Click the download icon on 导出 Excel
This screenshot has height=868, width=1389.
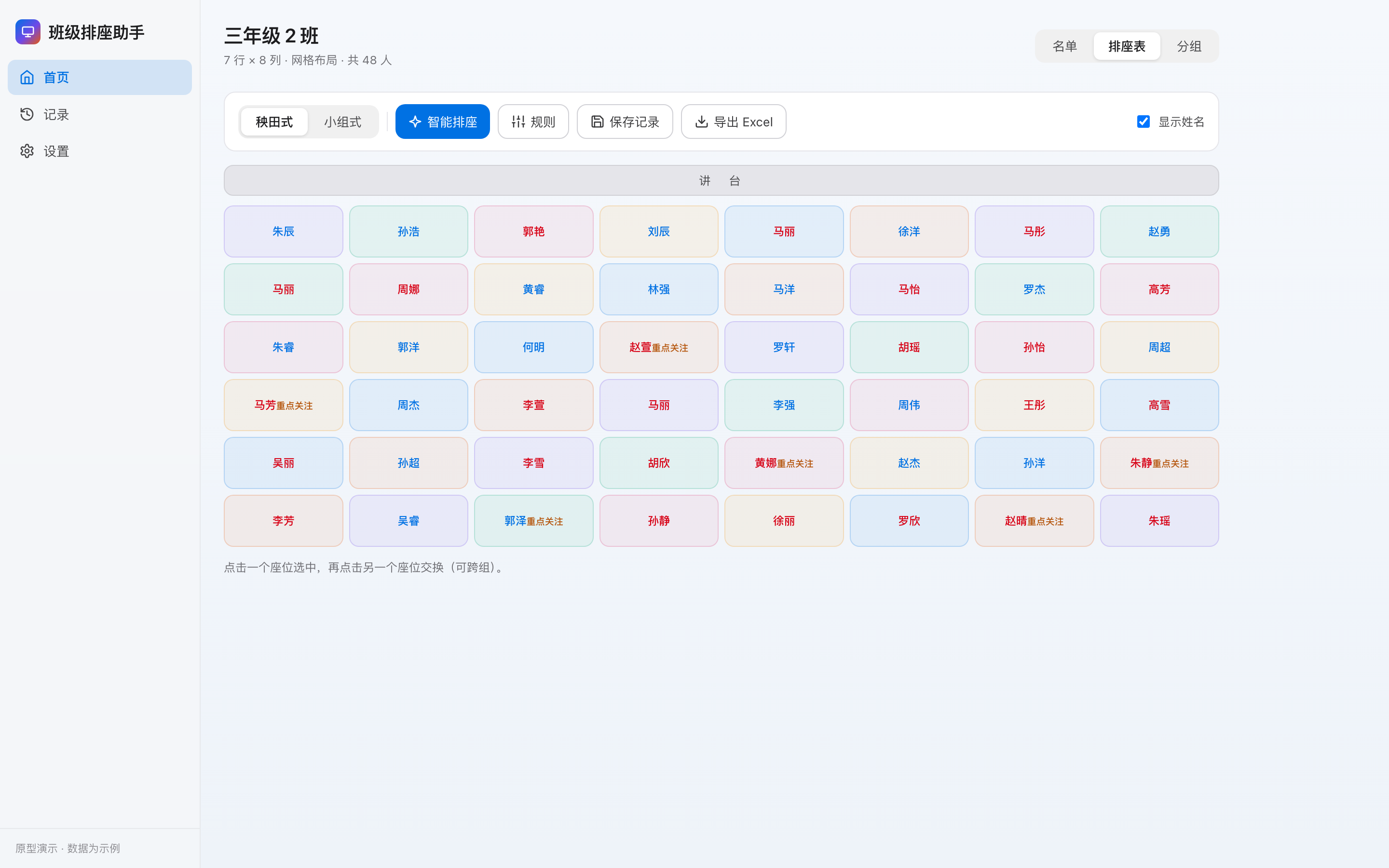[x=701, y=122]
